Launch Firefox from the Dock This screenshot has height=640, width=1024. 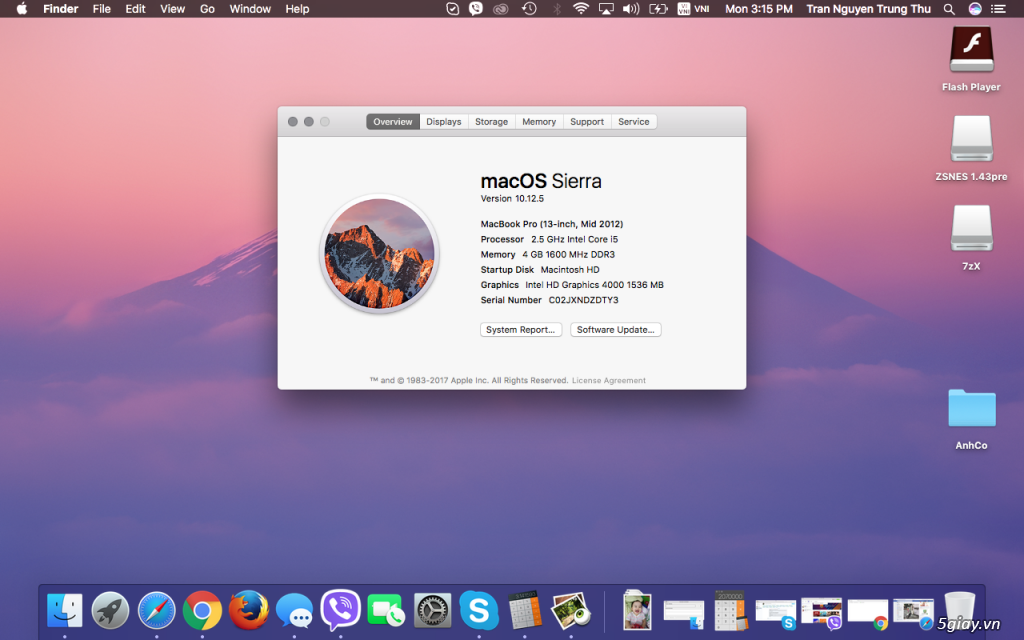point(249,610)
